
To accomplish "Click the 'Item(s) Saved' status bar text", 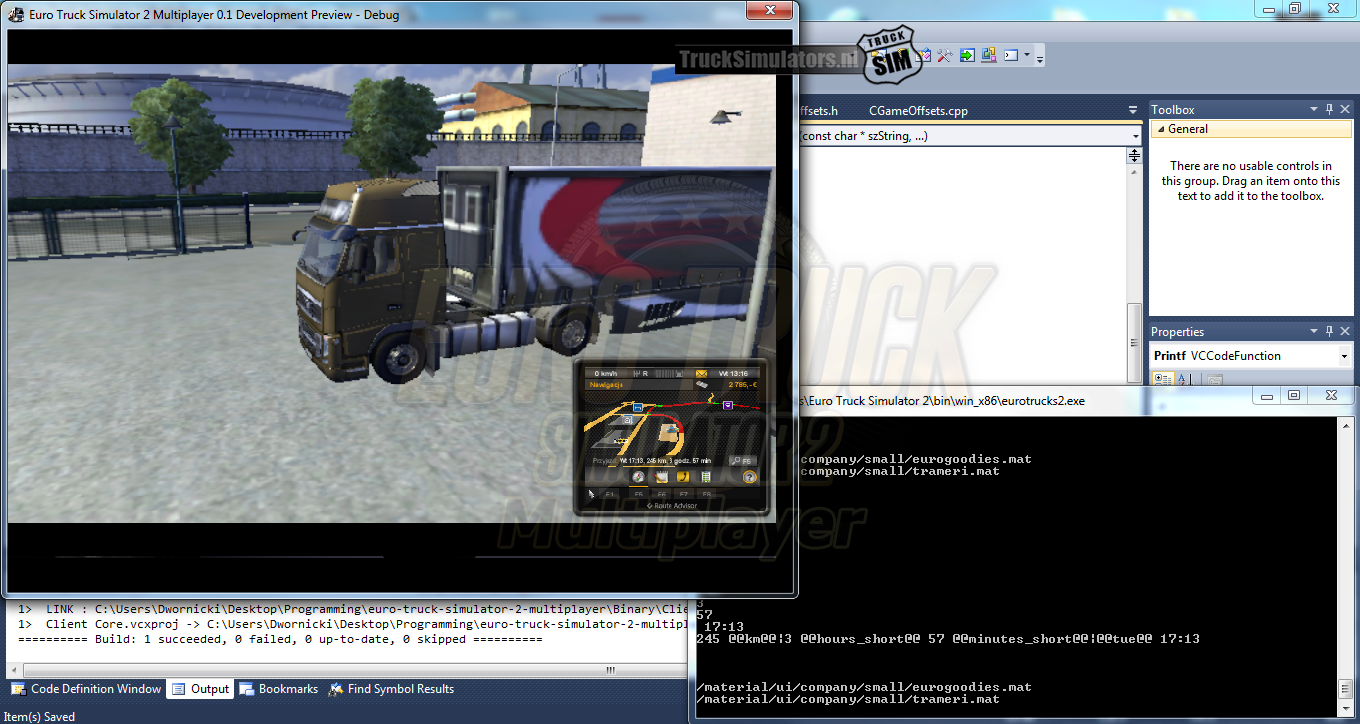I will point(38,716).
